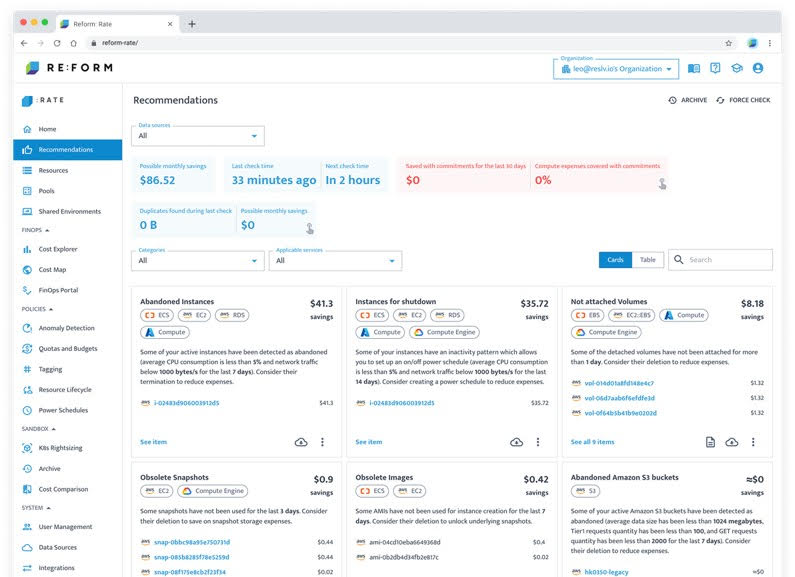Click the Tagging hash icon

(27, 369)
